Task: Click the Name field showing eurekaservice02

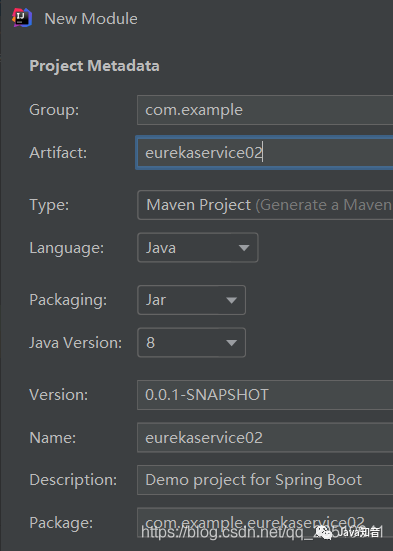Action: [265, 437]
